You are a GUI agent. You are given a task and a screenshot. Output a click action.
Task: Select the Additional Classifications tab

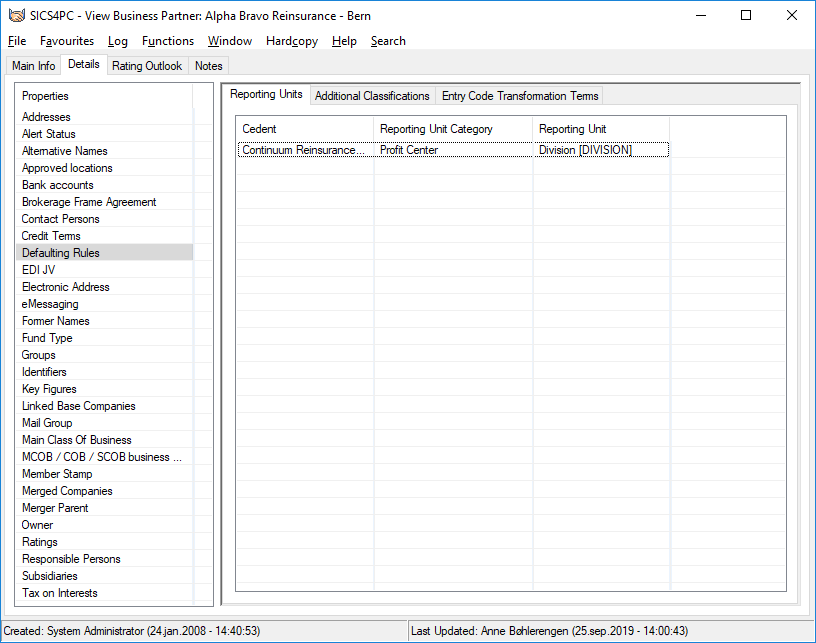372,96
